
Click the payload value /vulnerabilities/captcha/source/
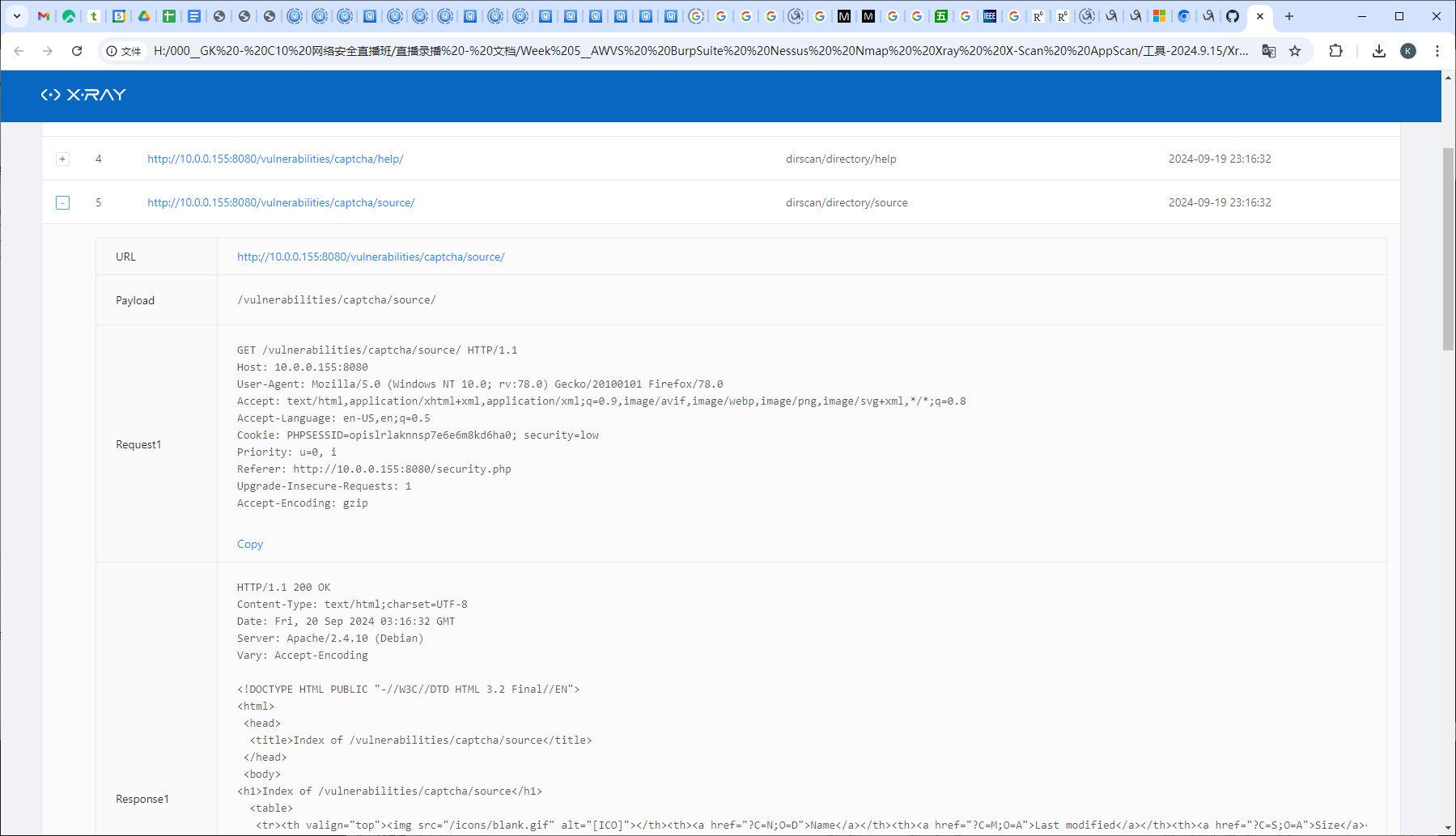(x=337, y=300)
